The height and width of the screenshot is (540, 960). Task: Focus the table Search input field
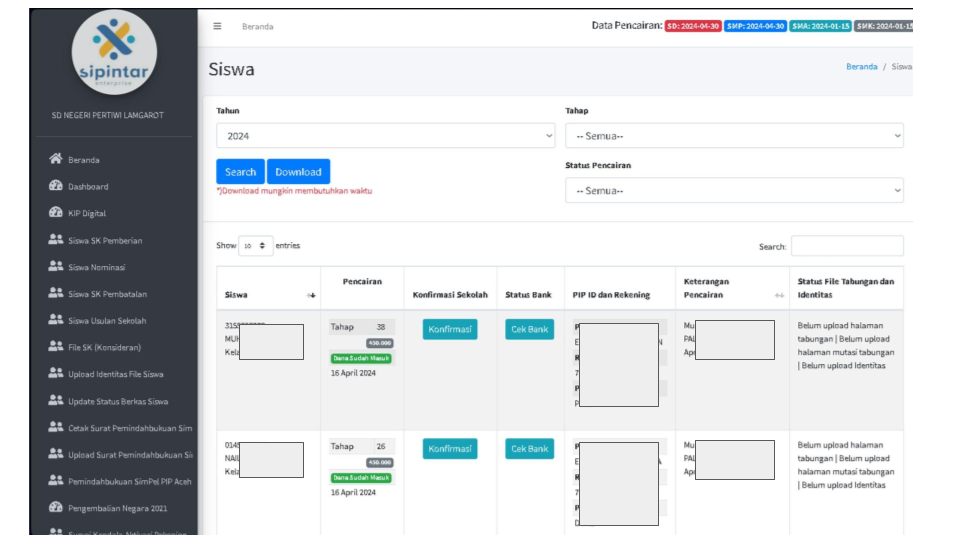pyautogui.click(x=847, y=246)
